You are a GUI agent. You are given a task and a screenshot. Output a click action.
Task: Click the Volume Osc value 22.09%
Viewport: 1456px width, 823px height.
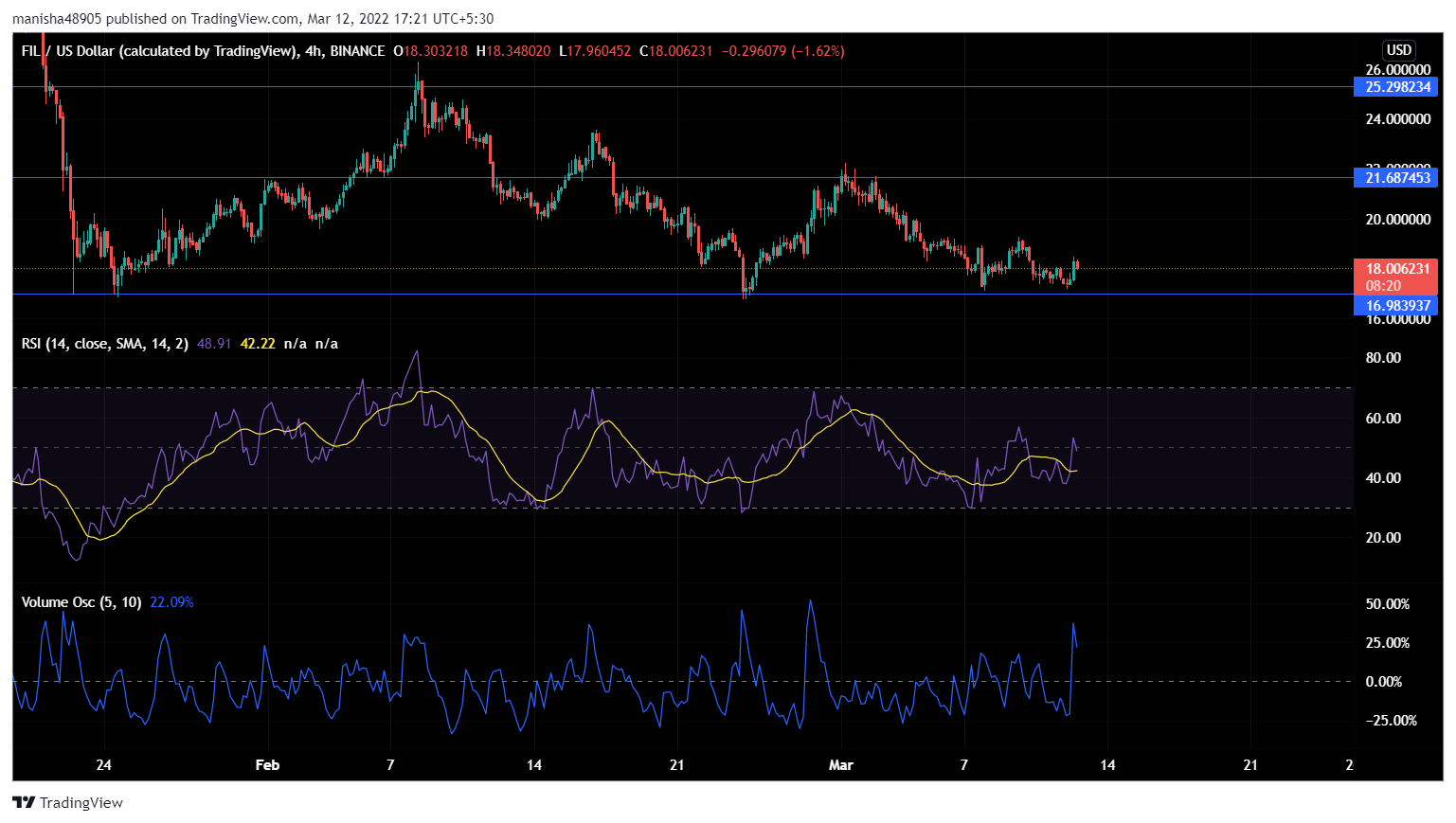click(x=171, y=602)
